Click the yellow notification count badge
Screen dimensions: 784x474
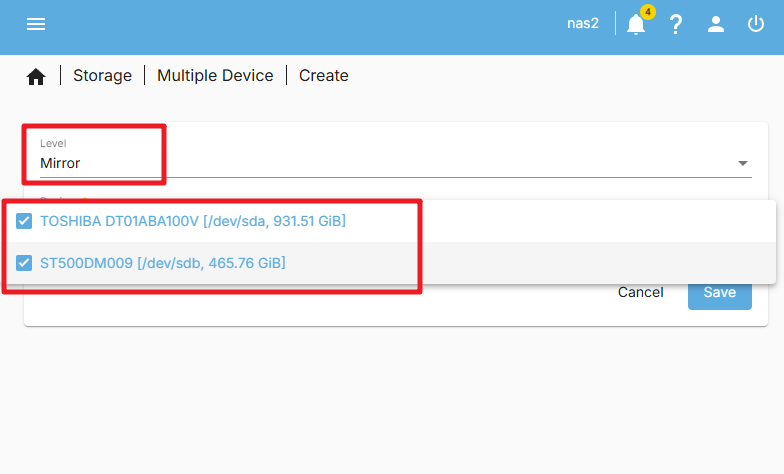[x=648, y=12]
